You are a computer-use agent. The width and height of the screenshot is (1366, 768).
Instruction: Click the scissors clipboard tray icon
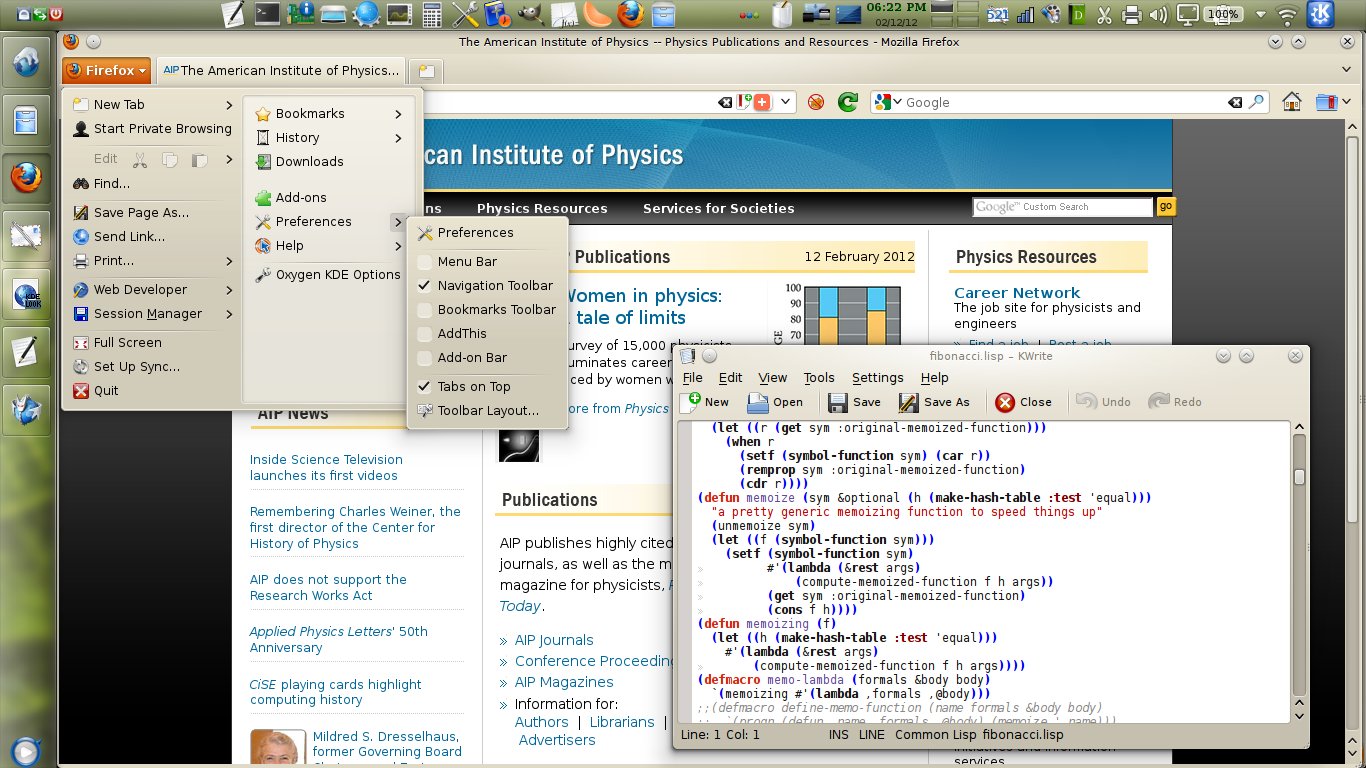tap(1104, 15)
